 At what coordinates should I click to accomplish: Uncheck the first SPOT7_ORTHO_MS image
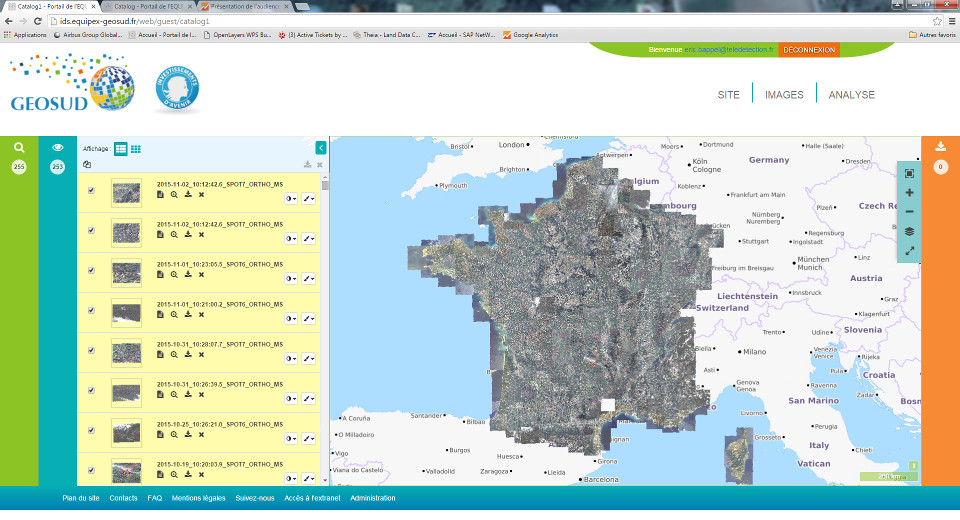point(92,190)
